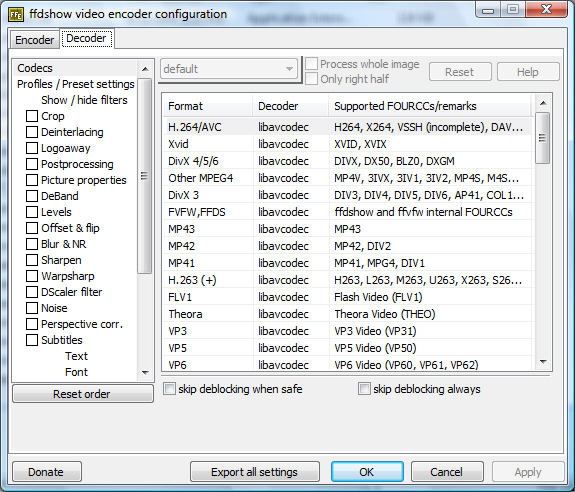The width and height of the screenshot is (575, 492).
Task: Toggle the Logoaway filter checkbox
Action: (32, 148)
